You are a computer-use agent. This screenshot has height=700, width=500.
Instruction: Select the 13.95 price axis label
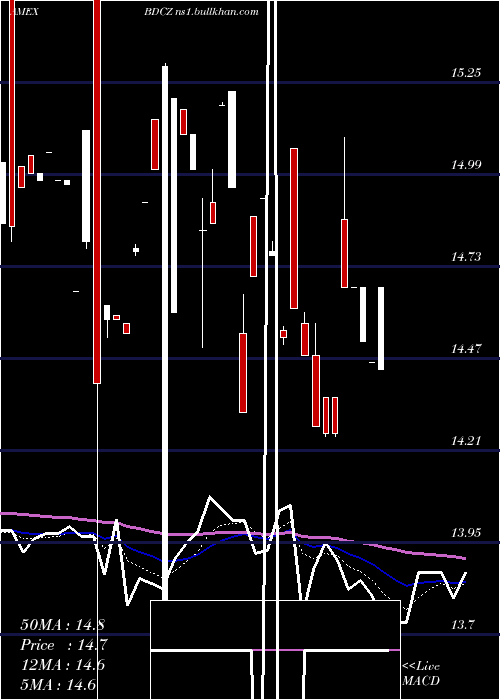click(x=466, y=533)
